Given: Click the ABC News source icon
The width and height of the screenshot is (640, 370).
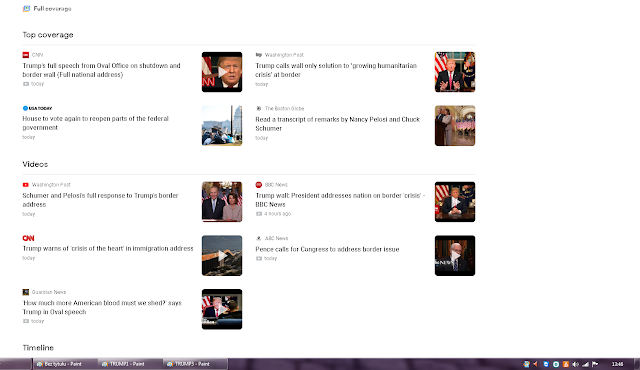Looking at the screenshot, I should pyautogui.click(x=258, y=238).
